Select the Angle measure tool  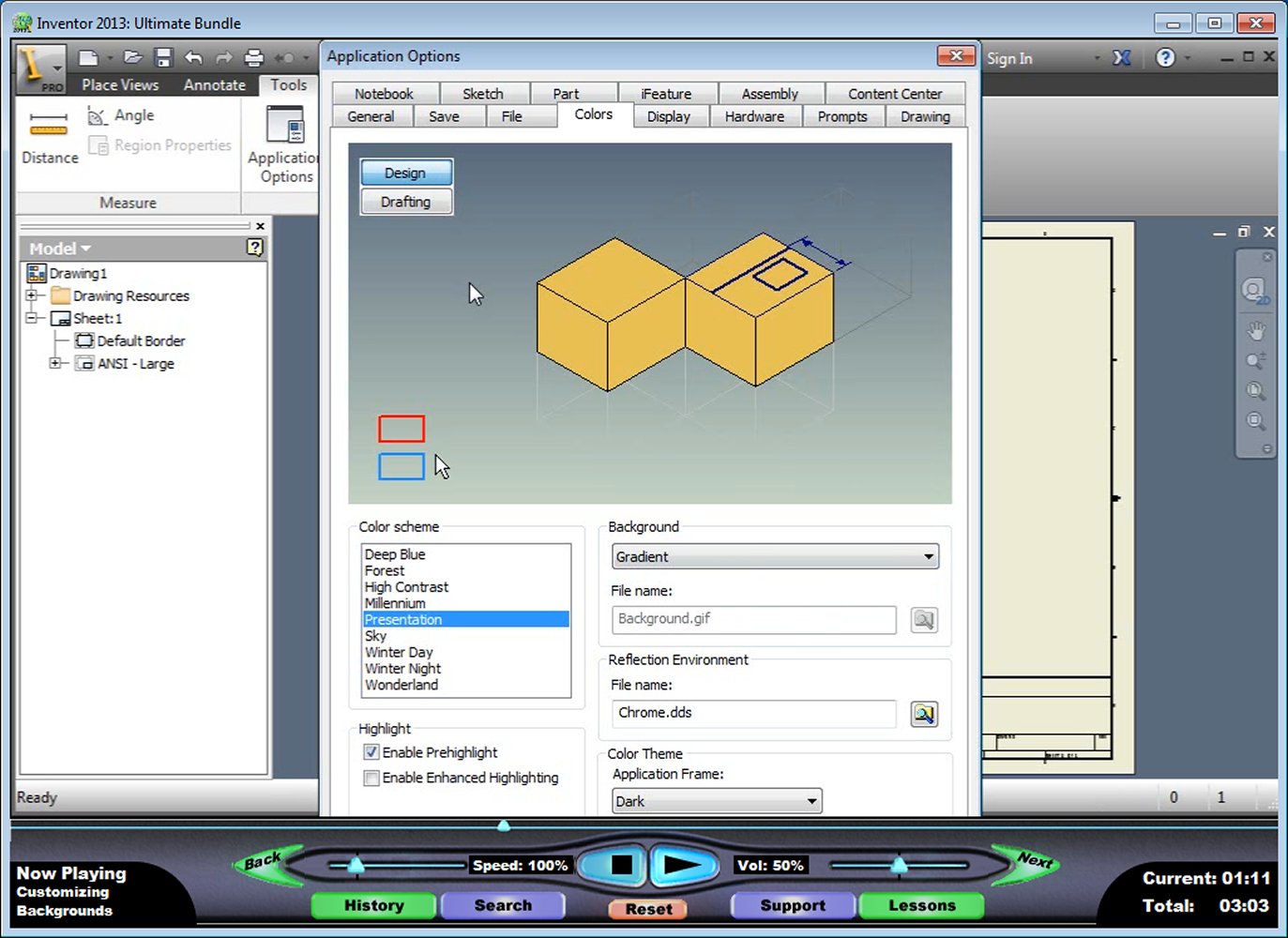pos(121,115)
